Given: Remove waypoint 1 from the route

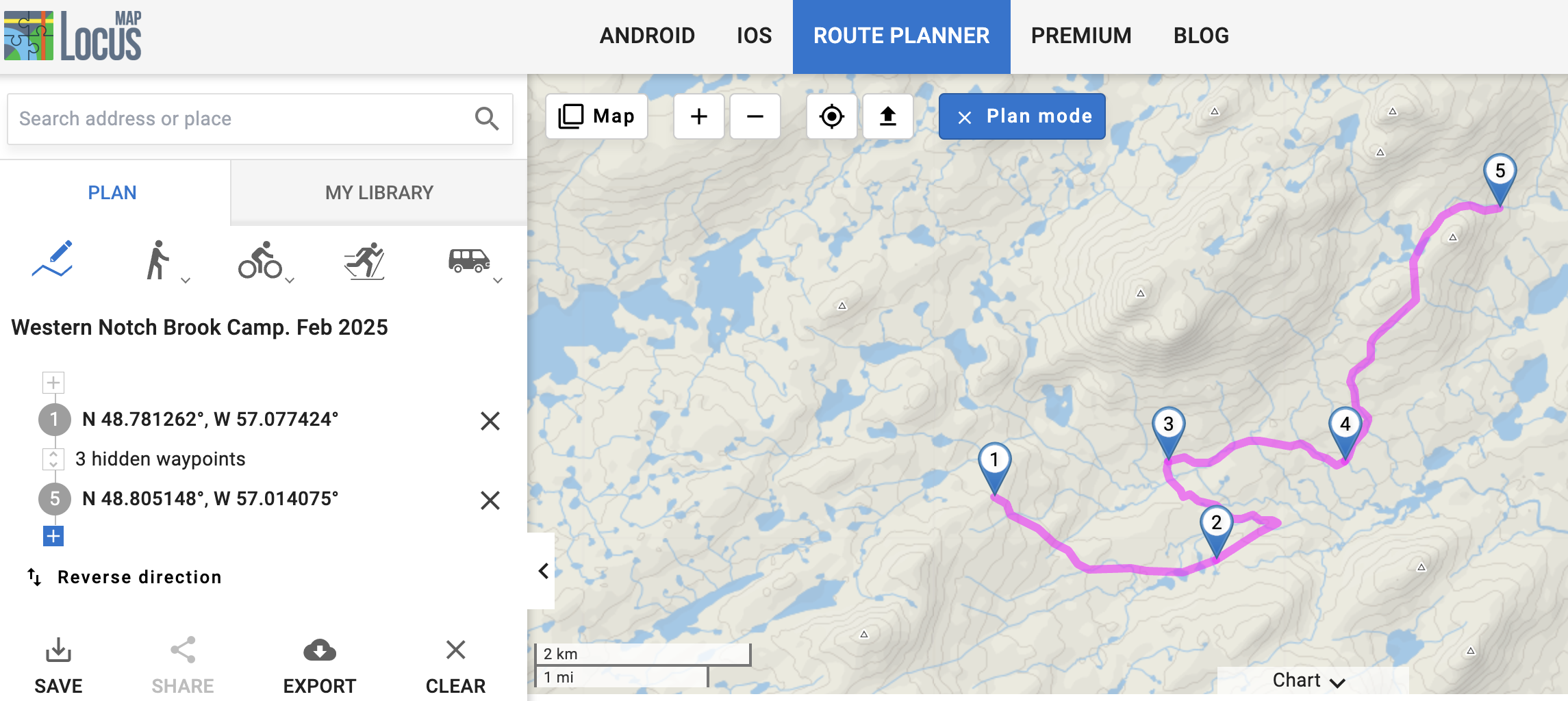Looking at the screenshot, I should 490,420.
